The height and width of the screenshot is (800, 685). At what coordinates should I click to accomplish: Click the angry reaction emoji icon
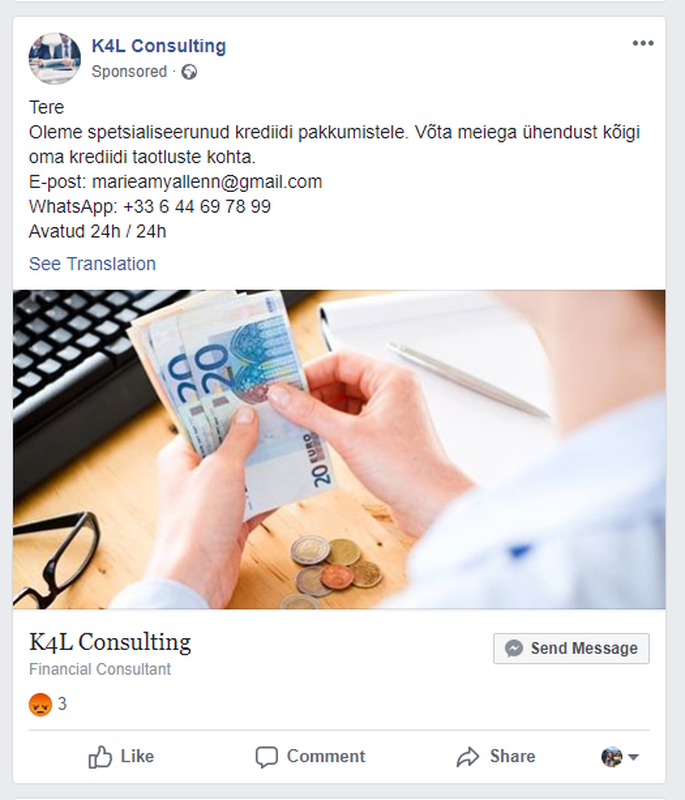[40, 705]
